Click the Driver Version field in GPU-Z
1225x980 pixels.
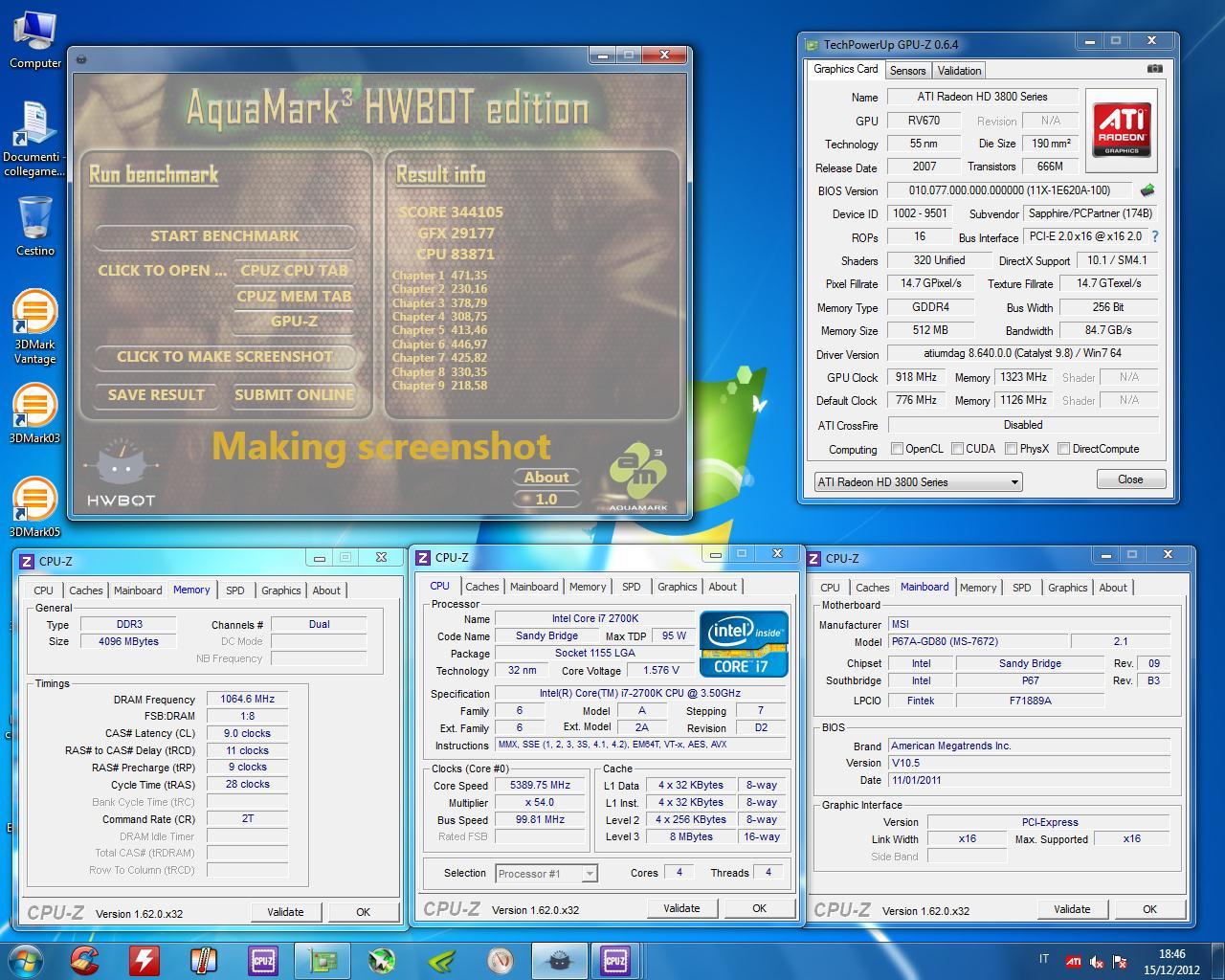click(x=1023, y=353)
